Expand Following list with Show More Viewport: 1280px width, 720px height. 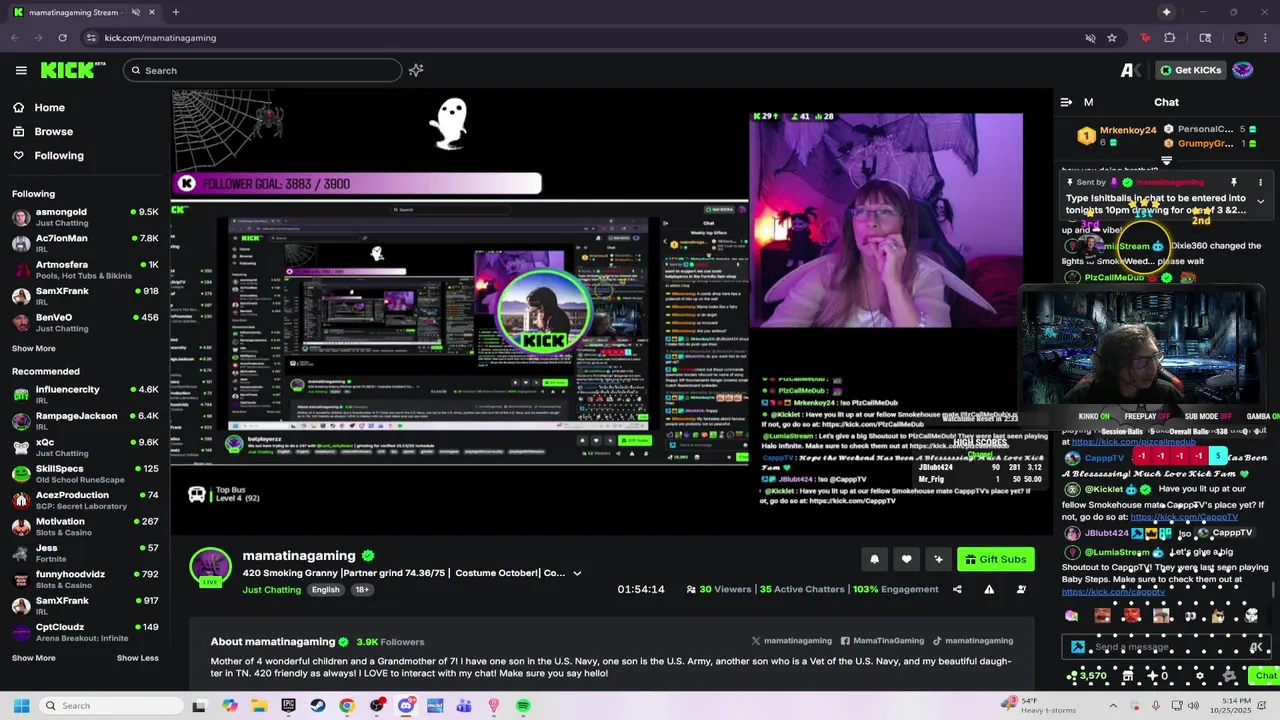point(34,348)
